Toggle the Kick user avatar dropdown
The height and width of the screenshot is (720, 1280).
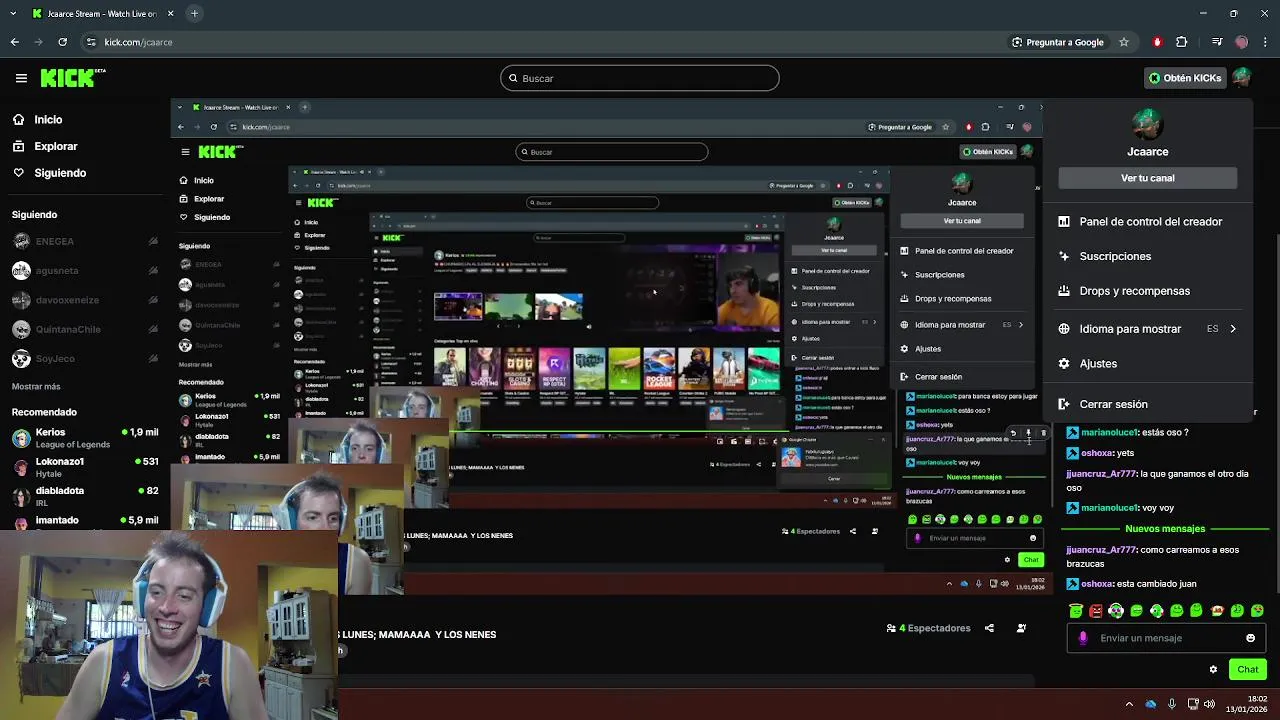[1242, 78]
